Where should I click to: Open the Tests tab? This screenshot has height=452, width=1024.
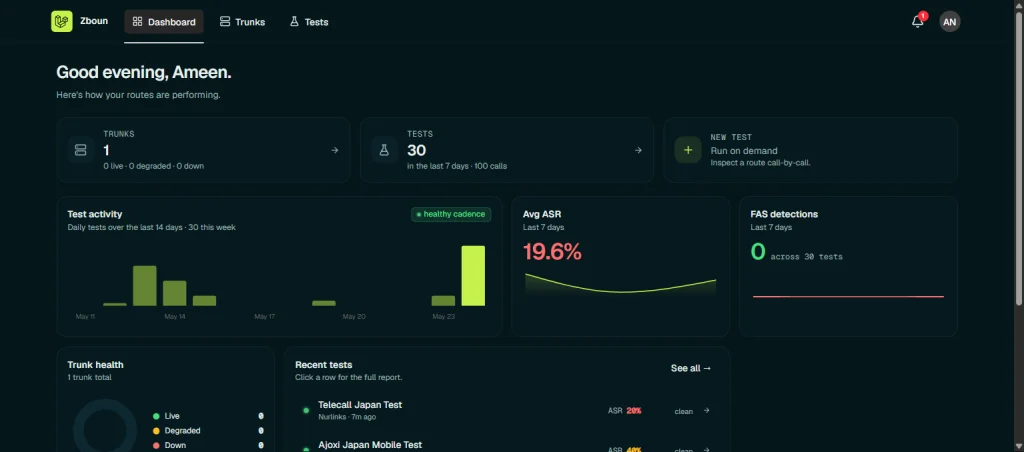point(309,22)
